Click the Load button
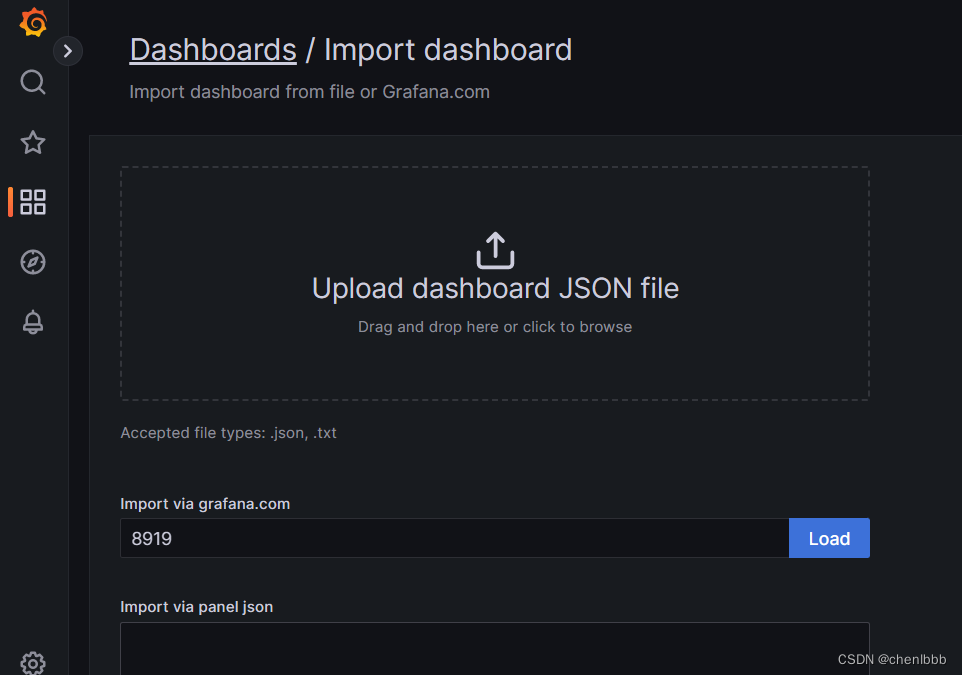Screen dimensions: 962x675 [829, 538]
